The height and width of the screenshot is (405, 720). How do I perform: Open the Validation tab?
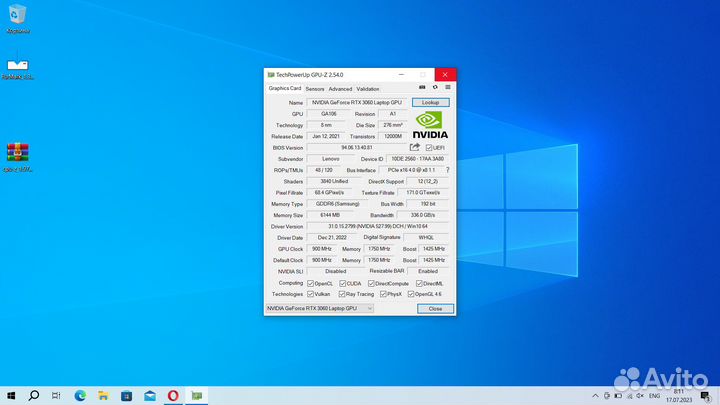point(368,89)
